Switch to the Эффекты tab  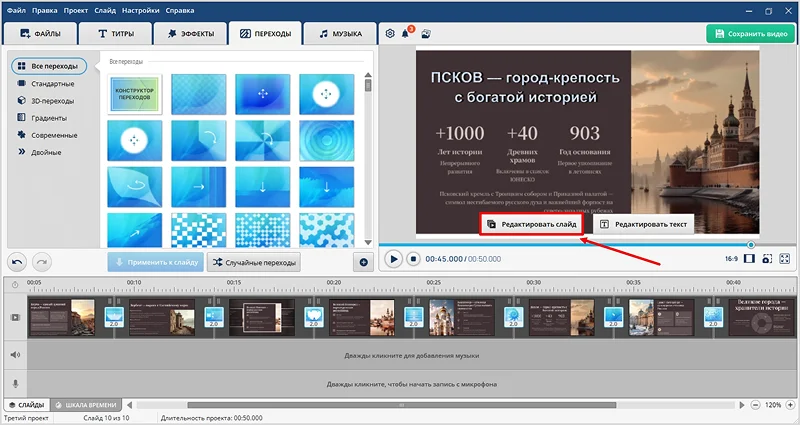click(191, 34)
